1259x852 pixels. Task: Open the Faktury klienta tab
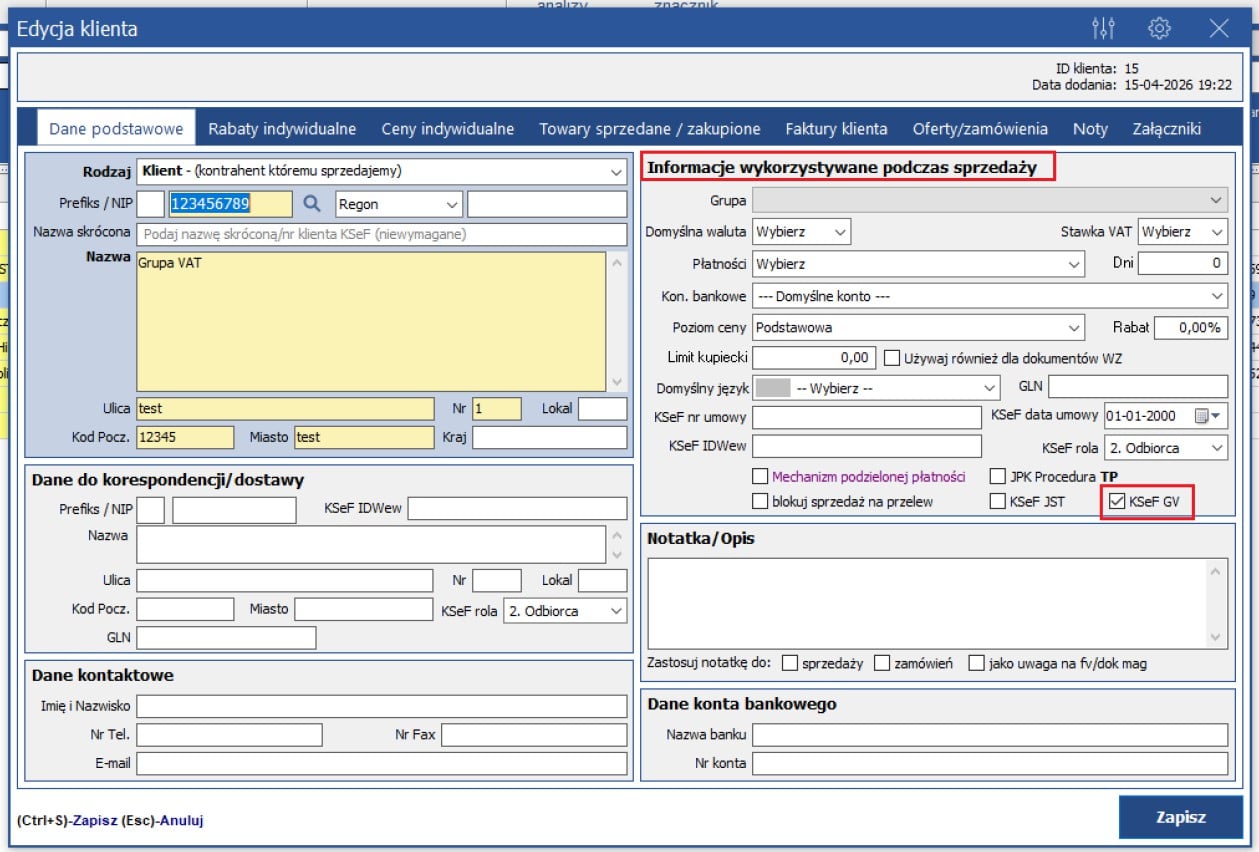[x=836, y=129]
